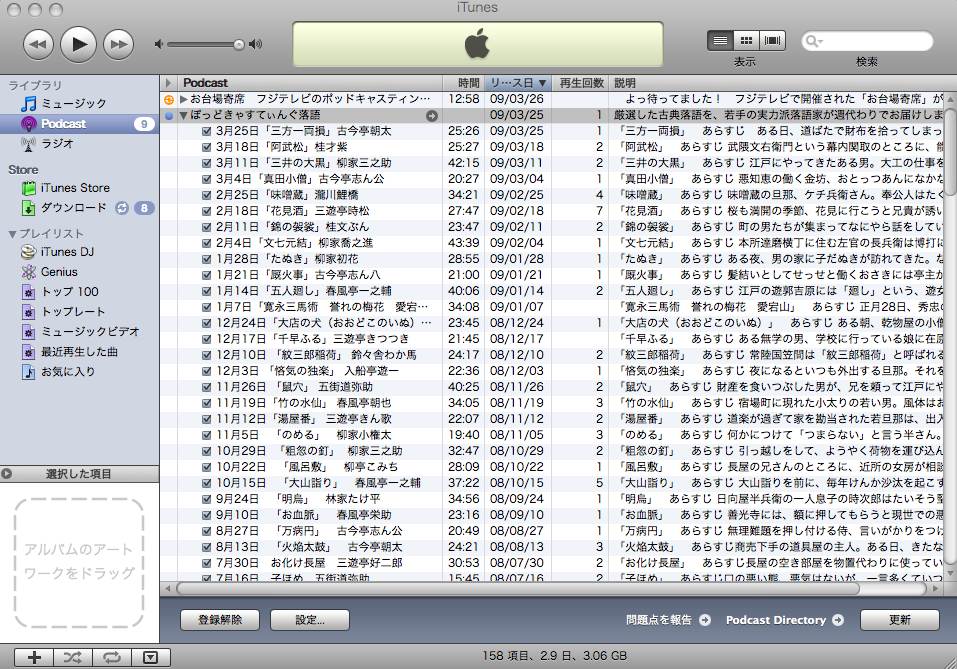Click 選択した項目 artwork header dropdown
The width and height of the screenshot is (957, 669).
tap(79, 474)
